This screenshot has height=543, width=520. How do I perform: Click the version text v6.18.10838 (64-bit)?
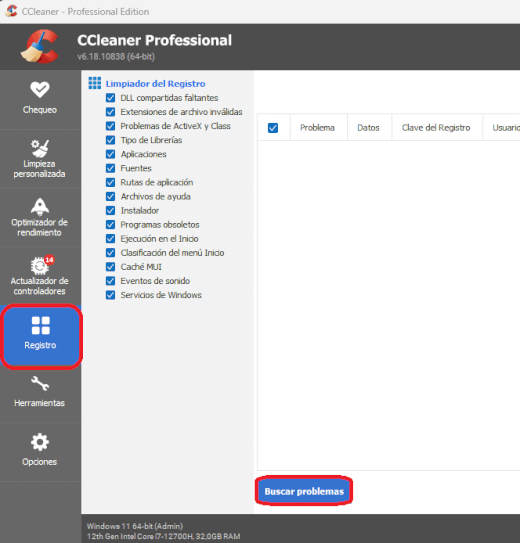click(116, 56)
